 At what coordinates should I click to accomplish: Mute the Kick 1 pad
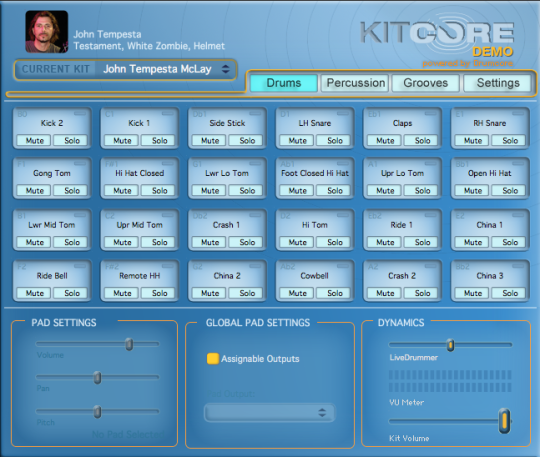click(x=122, y=141)
